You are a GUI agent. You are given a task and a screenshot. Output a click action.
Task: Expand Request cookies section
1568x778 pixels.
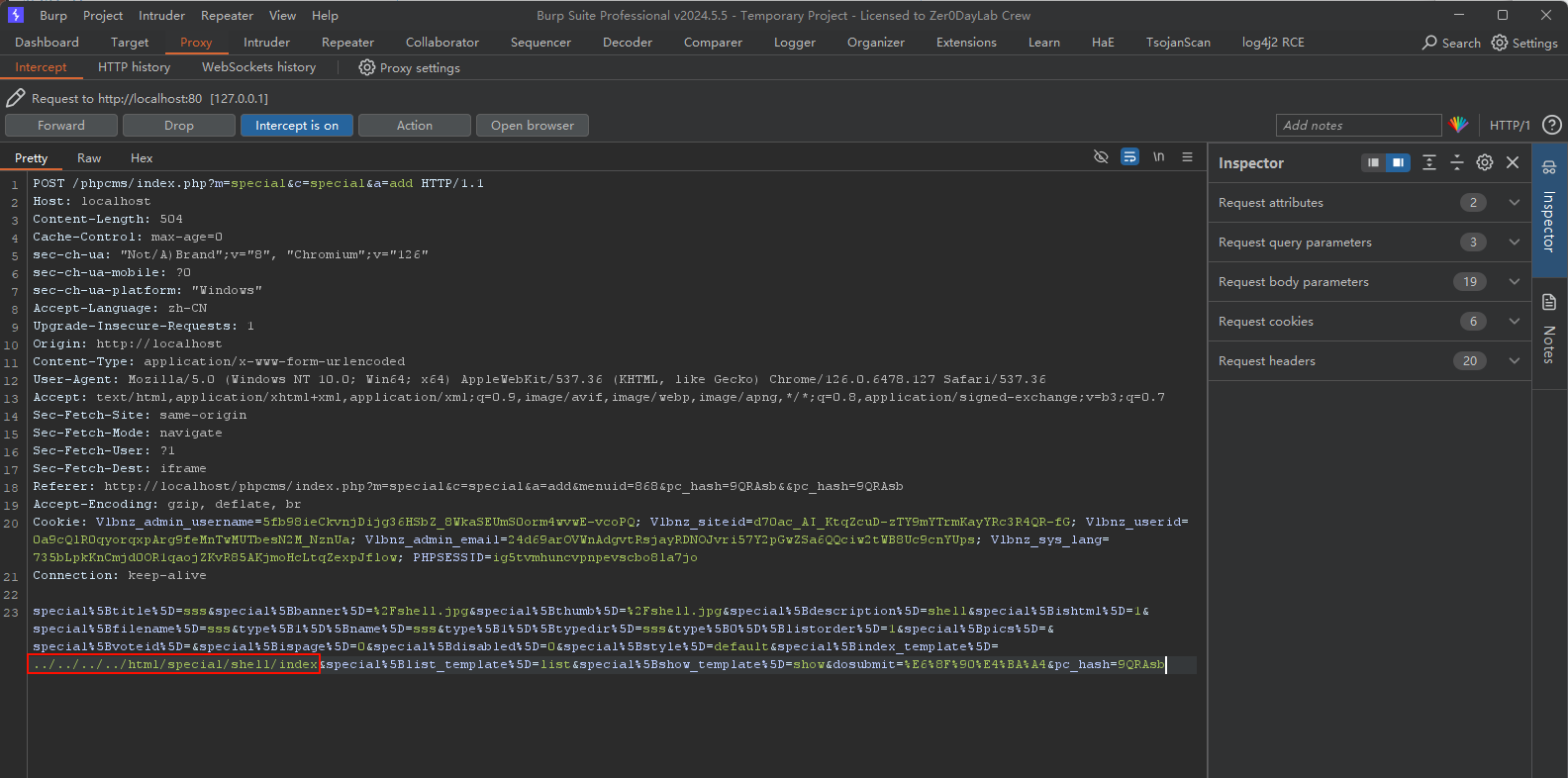tap(1370, 322)
